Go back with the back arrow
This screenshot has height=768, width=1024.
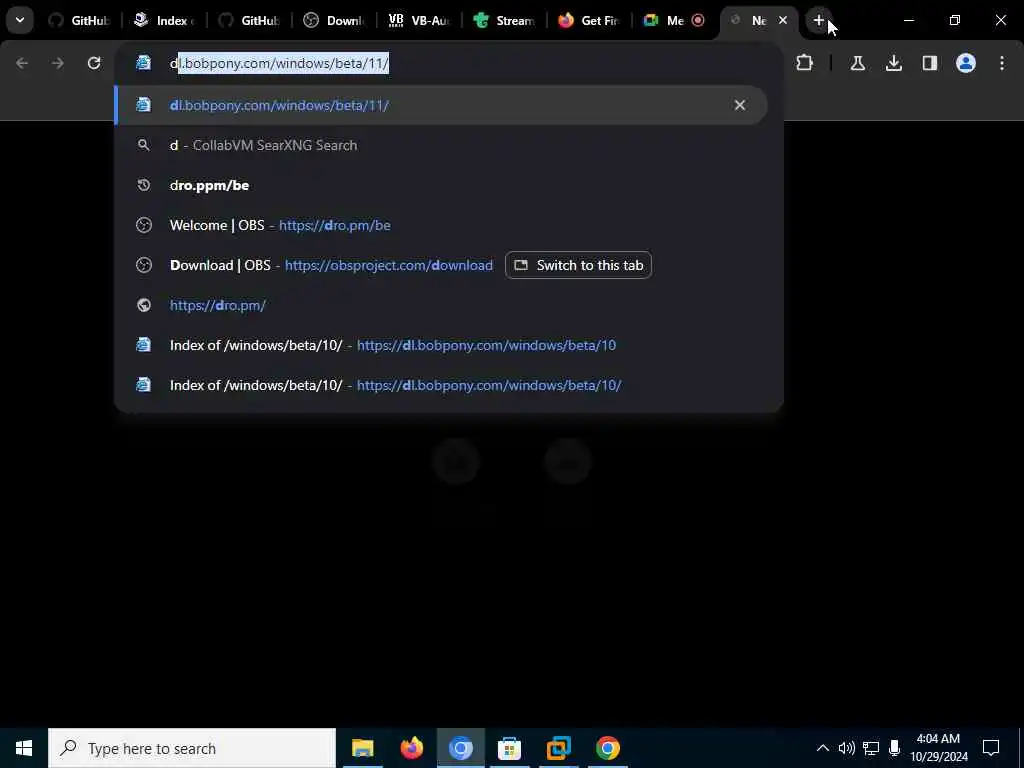click(22, 63)
